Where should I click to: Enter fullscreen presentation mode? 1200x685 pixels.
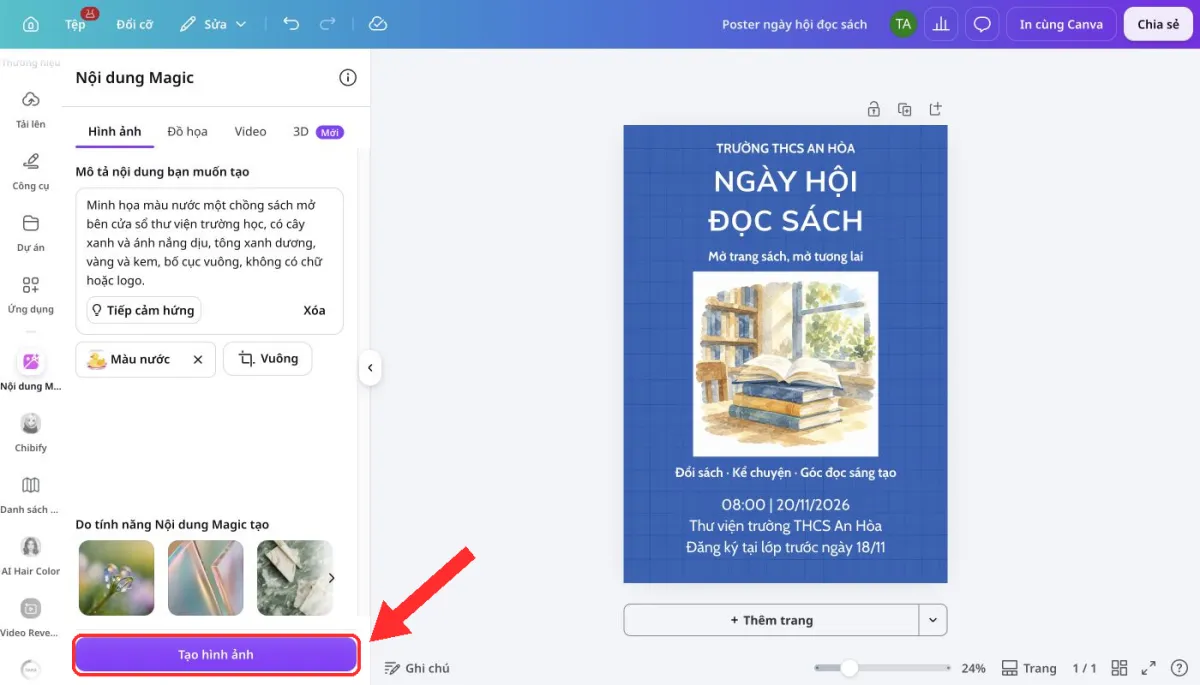pyautogui.click(x=1149, y=668)
